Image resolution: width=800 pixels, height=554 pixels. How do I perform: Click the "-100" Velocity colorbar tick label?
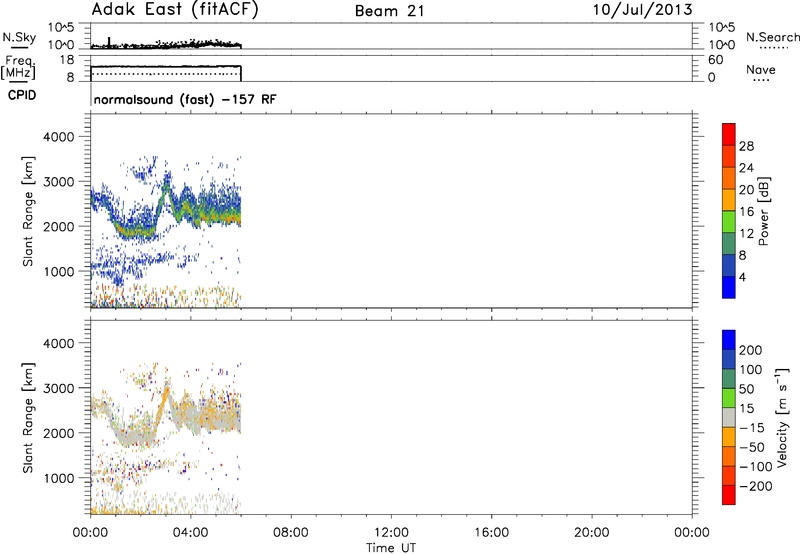(756, 467)
